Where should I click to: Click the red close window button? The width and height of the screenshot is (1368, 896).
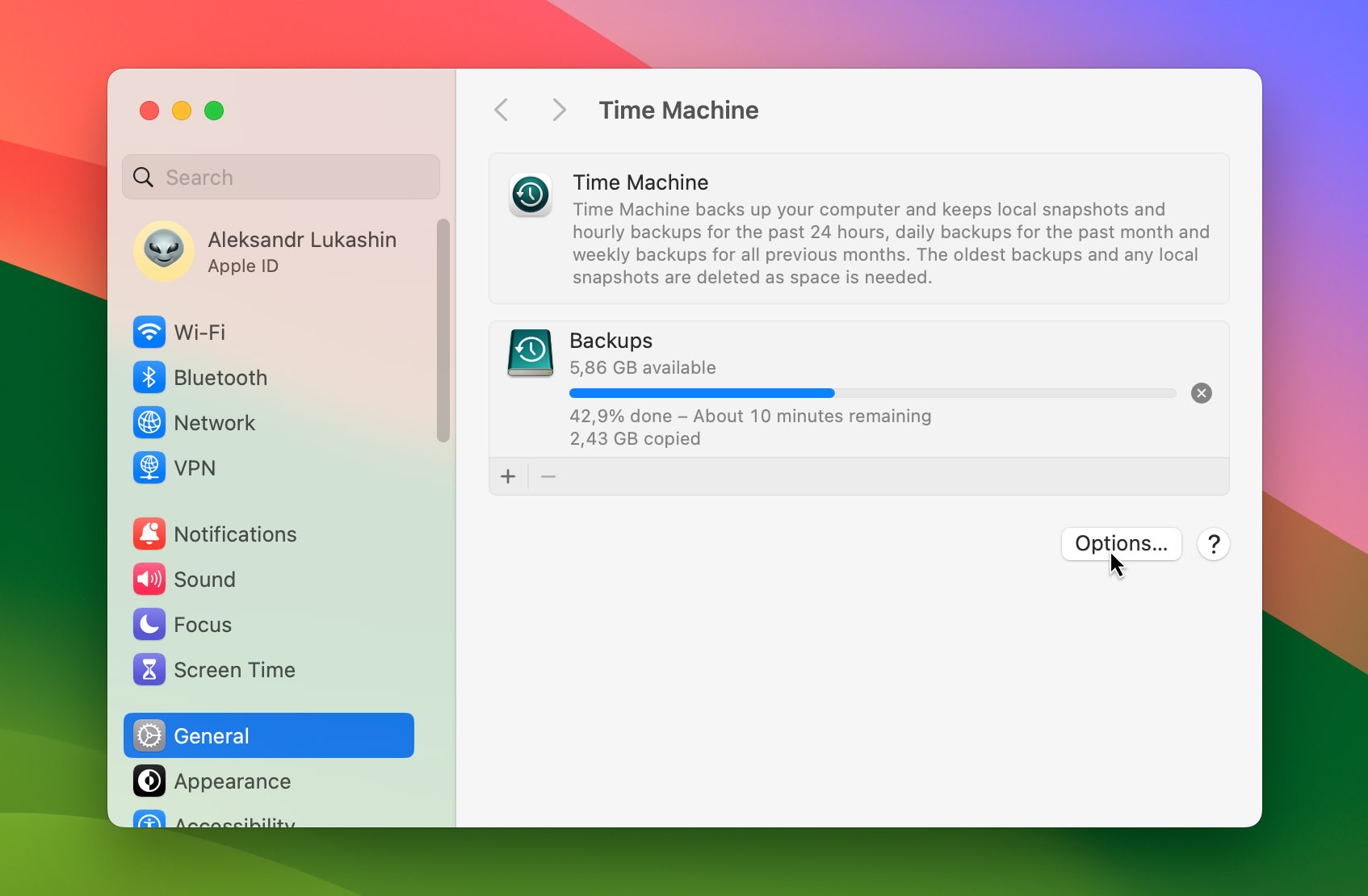point(149,111)
